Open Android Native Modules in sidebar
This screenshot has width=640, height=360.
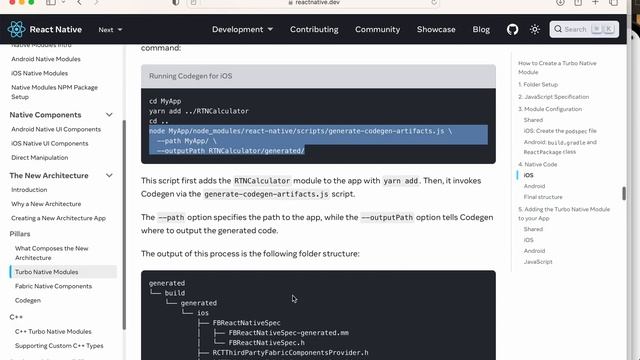46,59
